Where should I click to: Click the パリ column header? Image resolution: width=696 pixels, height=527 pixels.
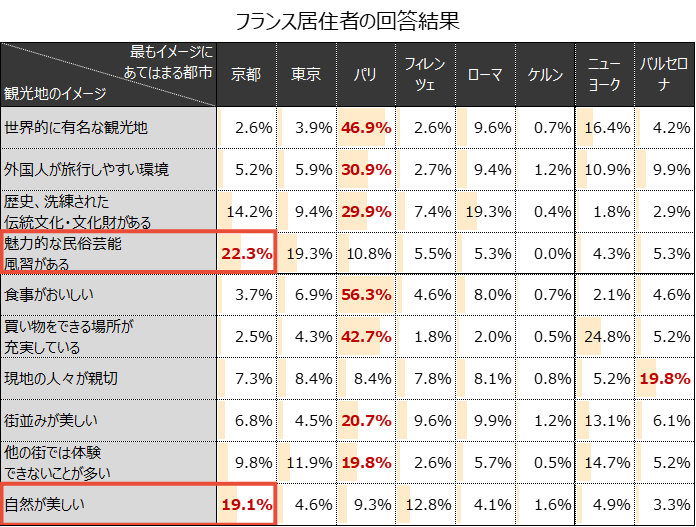coord(365,75)
